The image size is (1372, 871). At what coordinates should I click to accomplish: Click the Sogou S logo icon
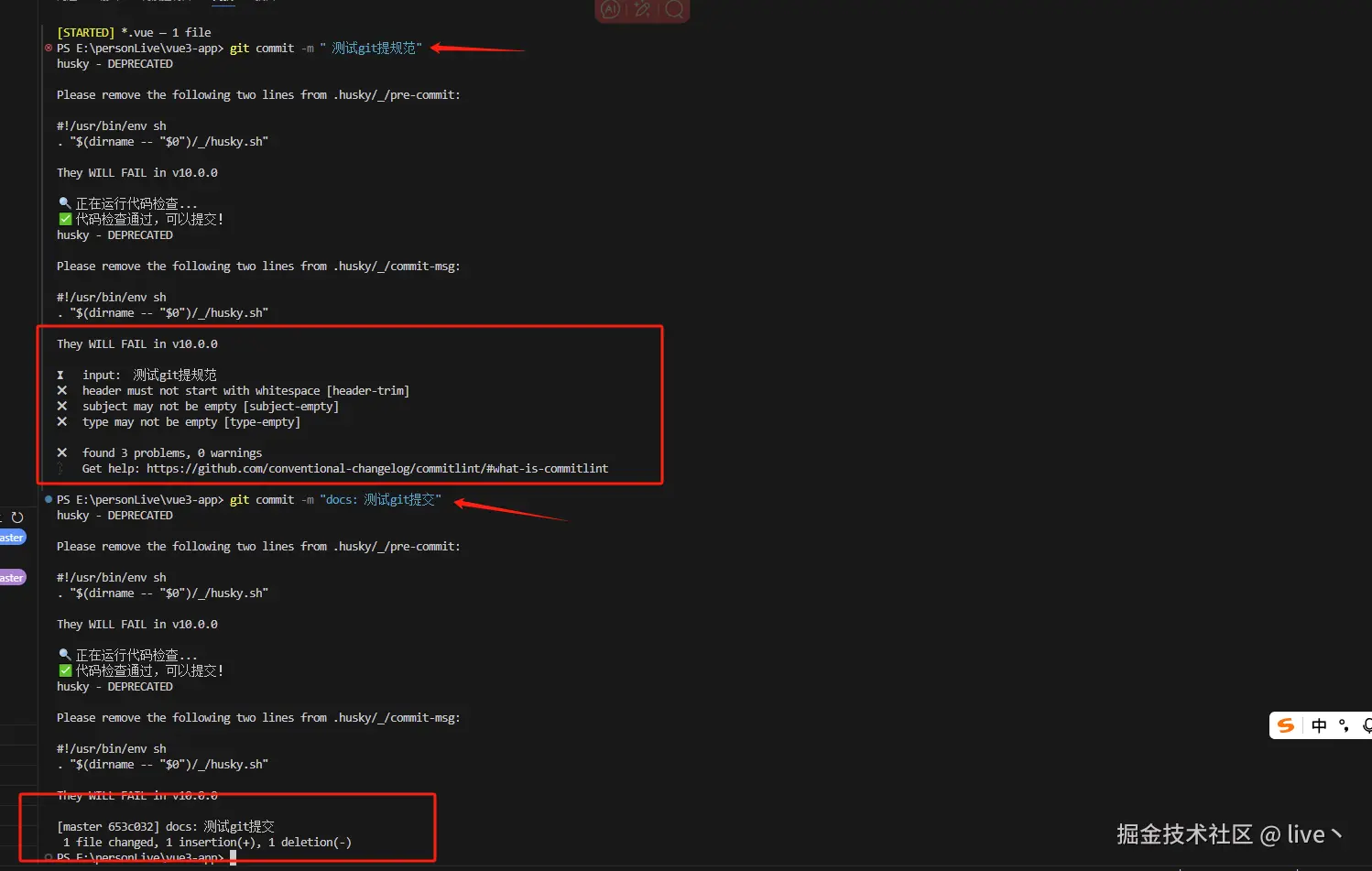click(x=1286, y=725)
